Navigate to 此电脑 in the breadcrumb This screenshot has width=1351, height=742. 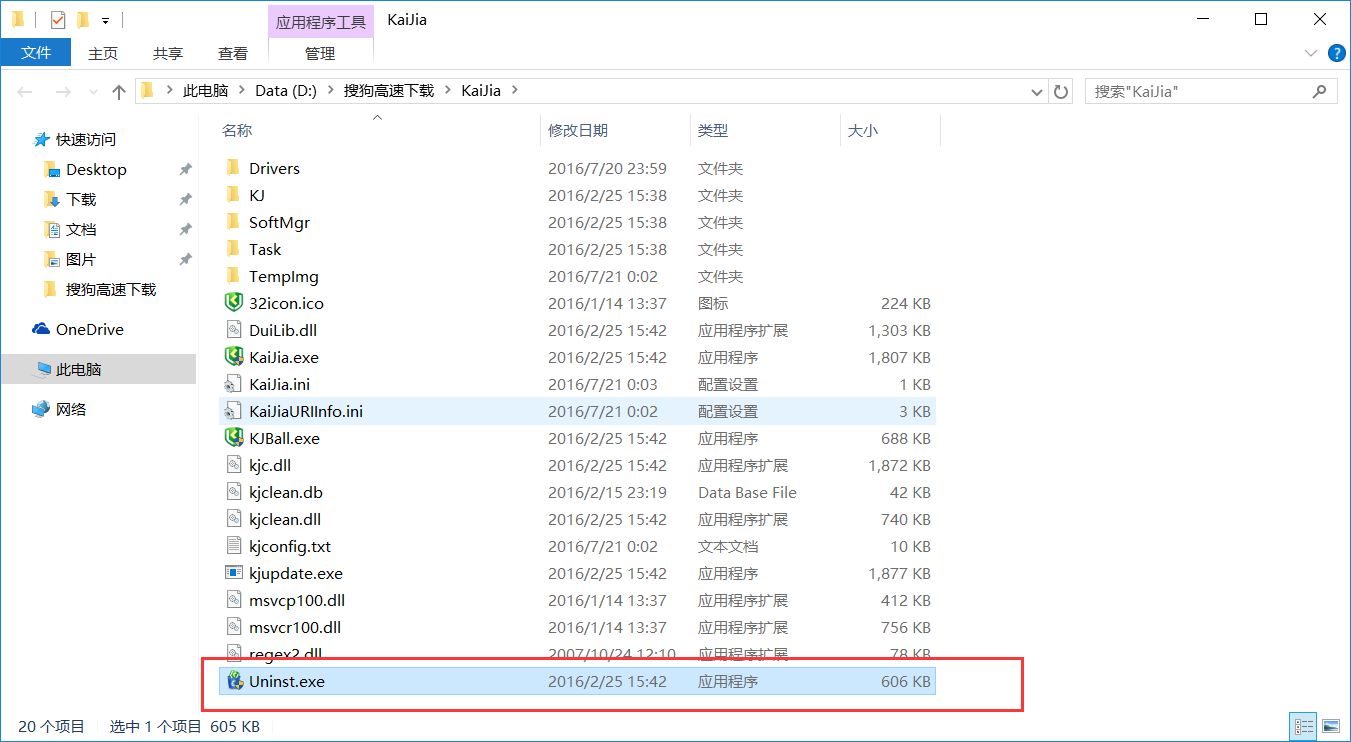tap(206, 90)
